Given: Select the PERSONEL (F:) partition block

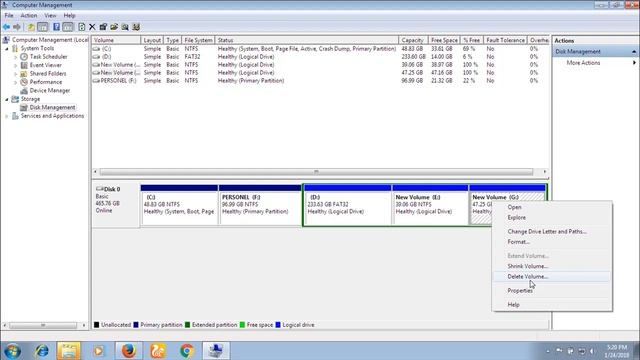Looking at the screenshot, I should (x=260, y=204).
